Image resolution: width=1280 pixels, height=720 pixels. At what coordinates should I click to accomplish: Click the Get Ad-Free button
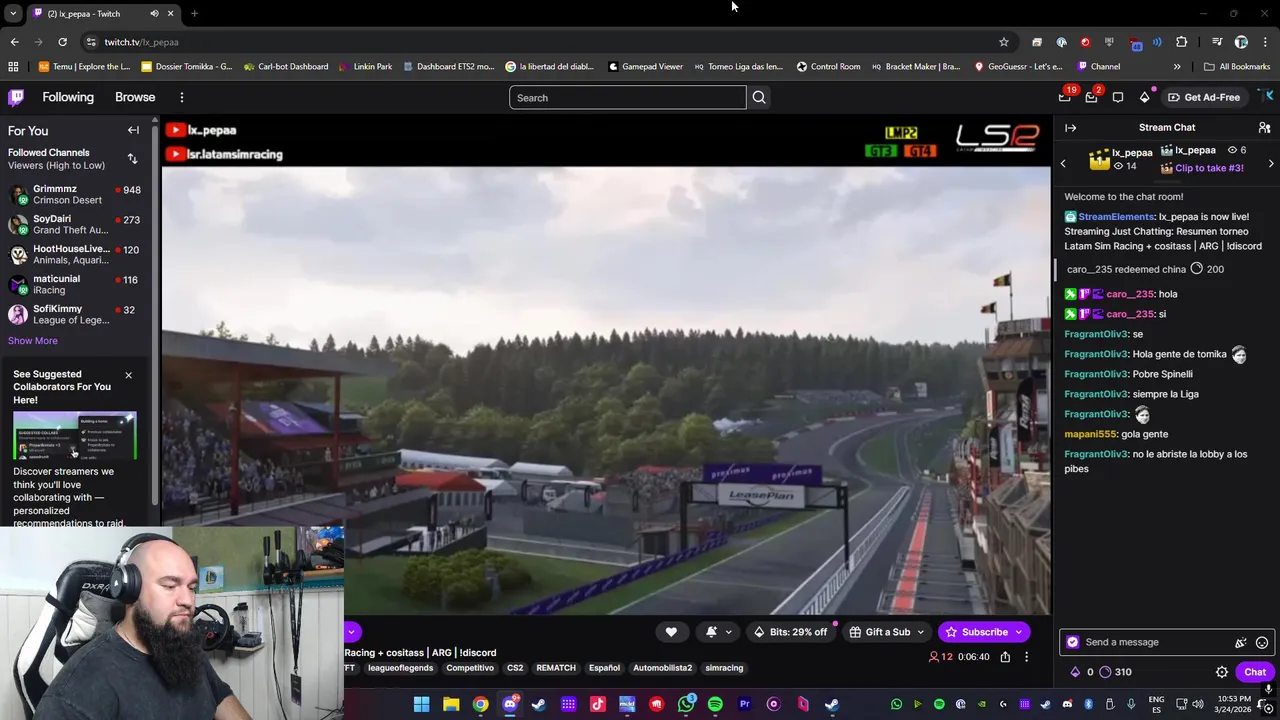point(1204,97)
